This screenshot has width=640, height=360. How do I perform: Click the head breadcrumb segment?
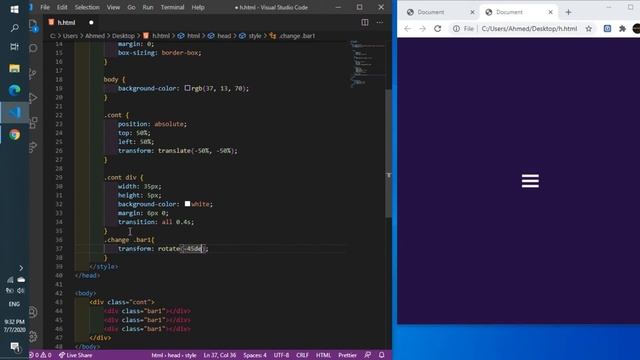pos(220,36)
